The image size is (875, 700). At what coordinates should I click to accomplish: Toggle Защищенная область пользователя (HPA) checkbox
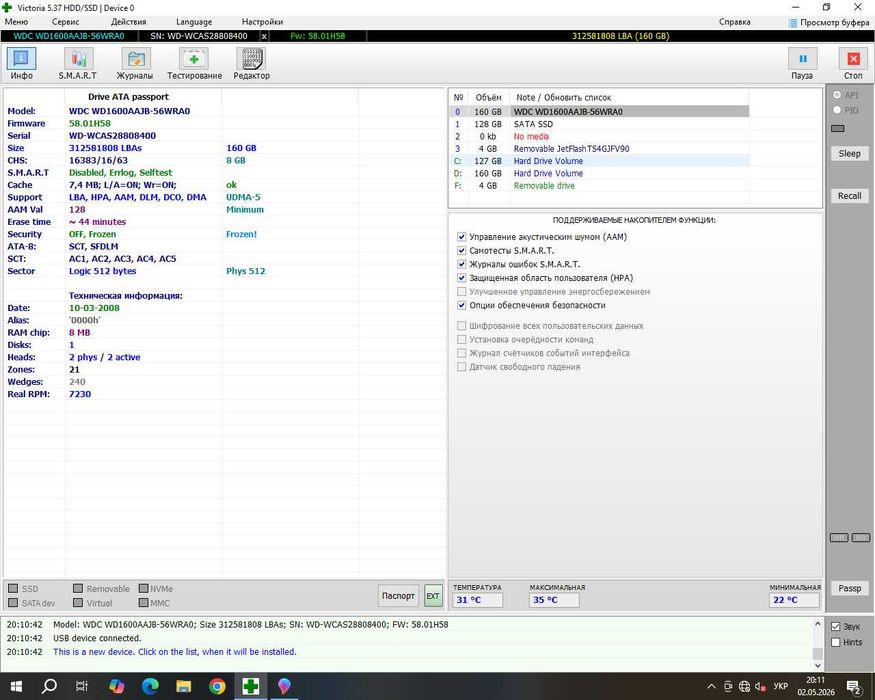click(461, 278)
